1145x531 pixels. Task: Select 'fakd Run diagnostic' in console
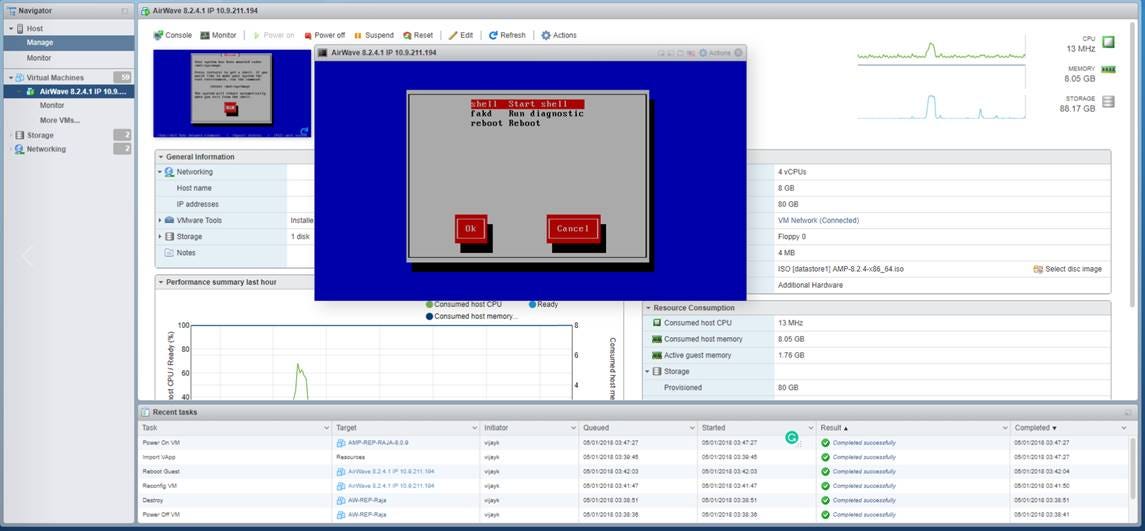click(526, 114)
